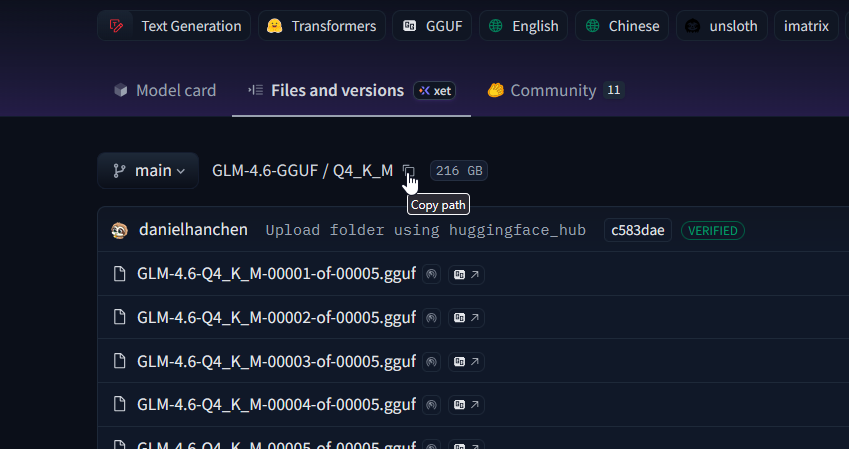This screenshot has width=849, height=449.
Task: Open the Community tab
Action: [x=556, y=90]
